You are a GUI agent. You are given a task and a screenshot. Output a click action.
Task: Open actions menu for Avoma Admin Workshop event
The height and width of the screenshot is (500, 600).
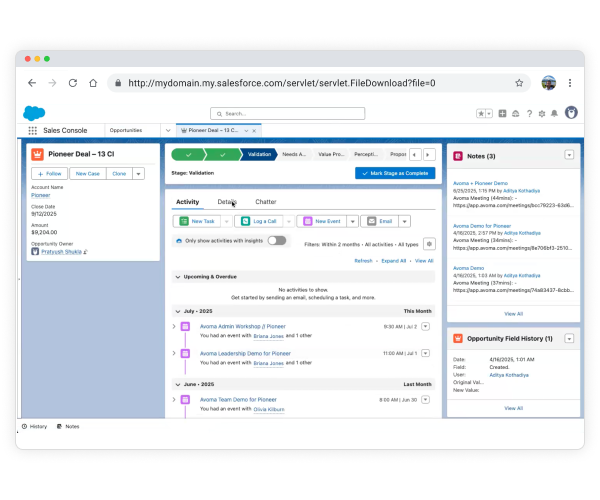[425, 326]
